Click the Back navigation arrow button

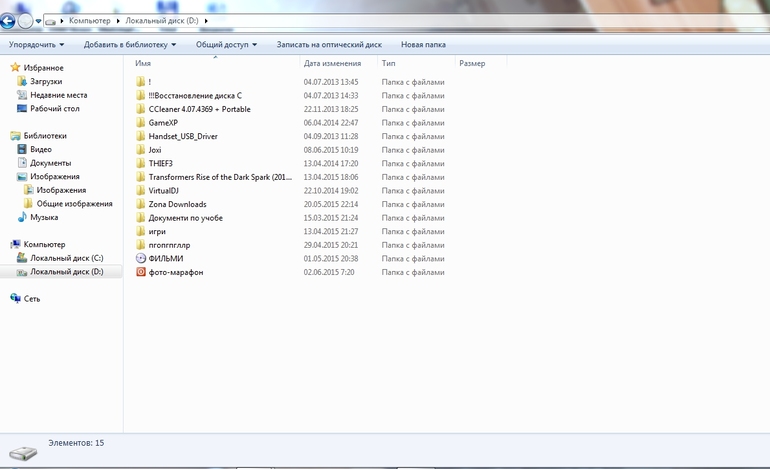(7, 21)
